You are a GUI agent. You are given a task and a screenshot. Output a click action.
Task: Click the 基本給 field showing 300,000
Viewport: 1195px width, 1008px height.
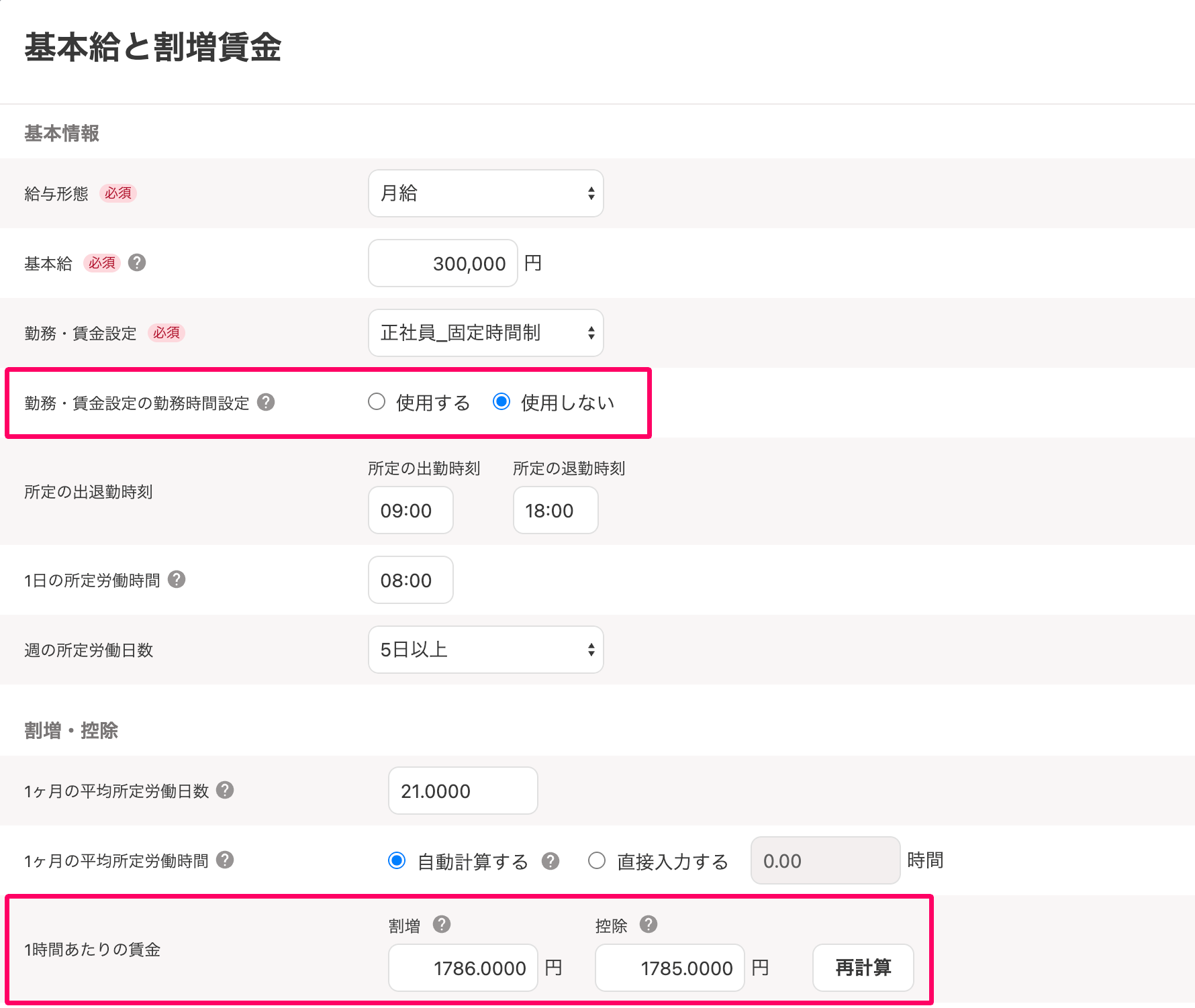click(x=443, y=263)
